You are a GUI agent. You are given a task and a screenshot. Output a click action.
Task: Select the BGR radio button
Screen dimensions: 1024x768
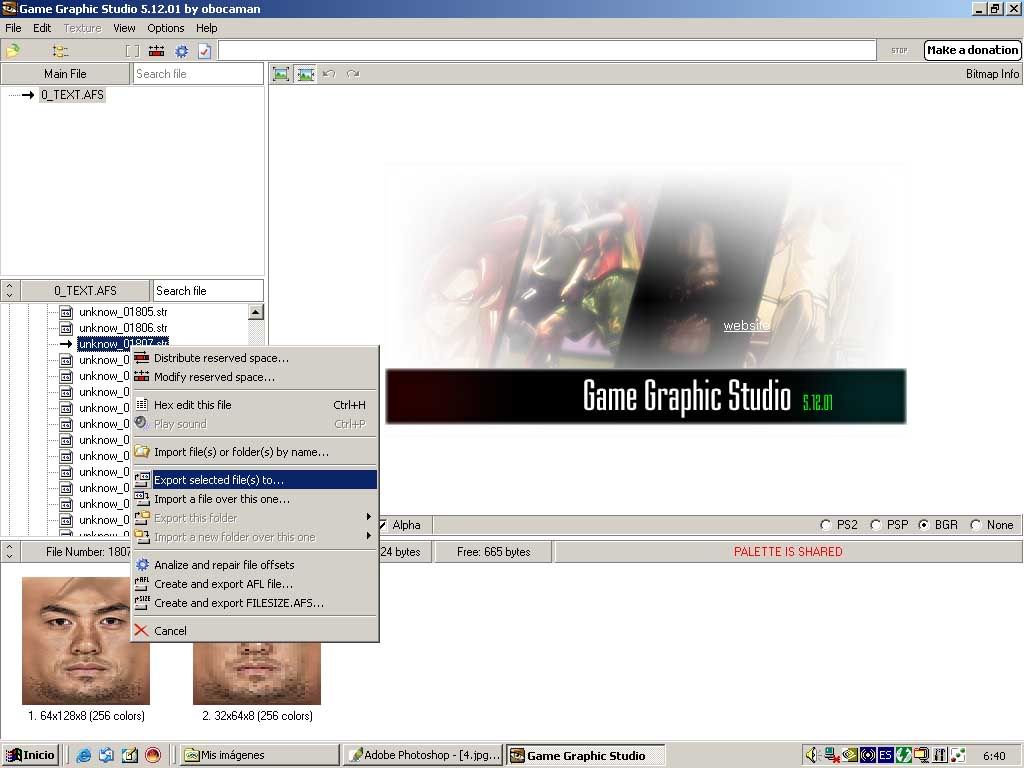click(923, 525)
